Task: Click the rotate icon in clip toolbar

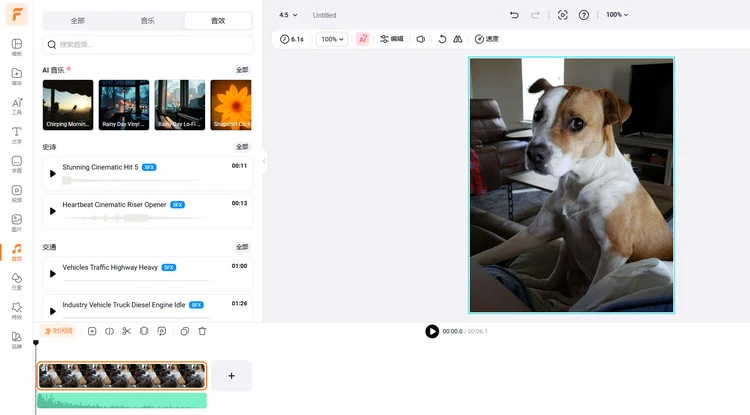Action: [x=442, y=39]
